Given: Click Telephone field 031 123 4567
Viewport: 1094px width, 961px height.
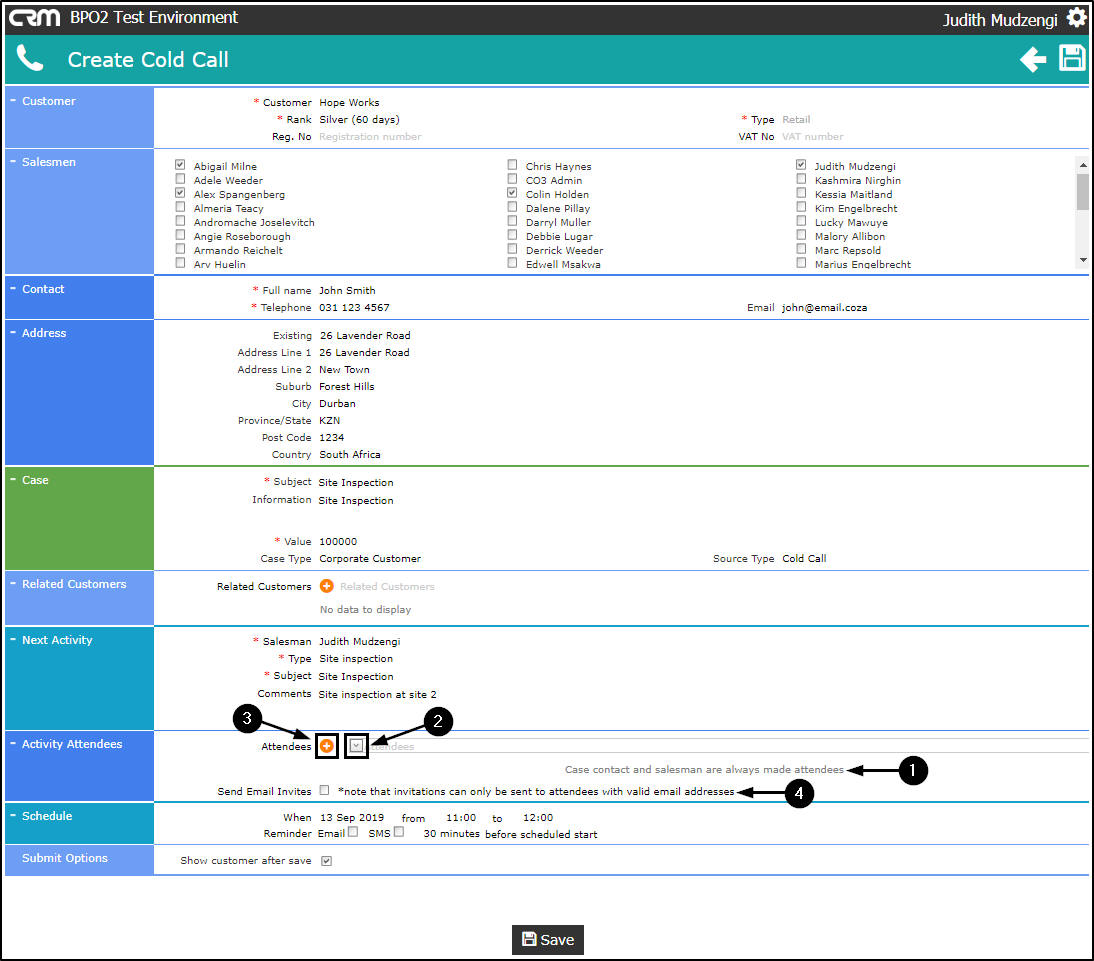Looking at the screenshot, I should 354,307.
